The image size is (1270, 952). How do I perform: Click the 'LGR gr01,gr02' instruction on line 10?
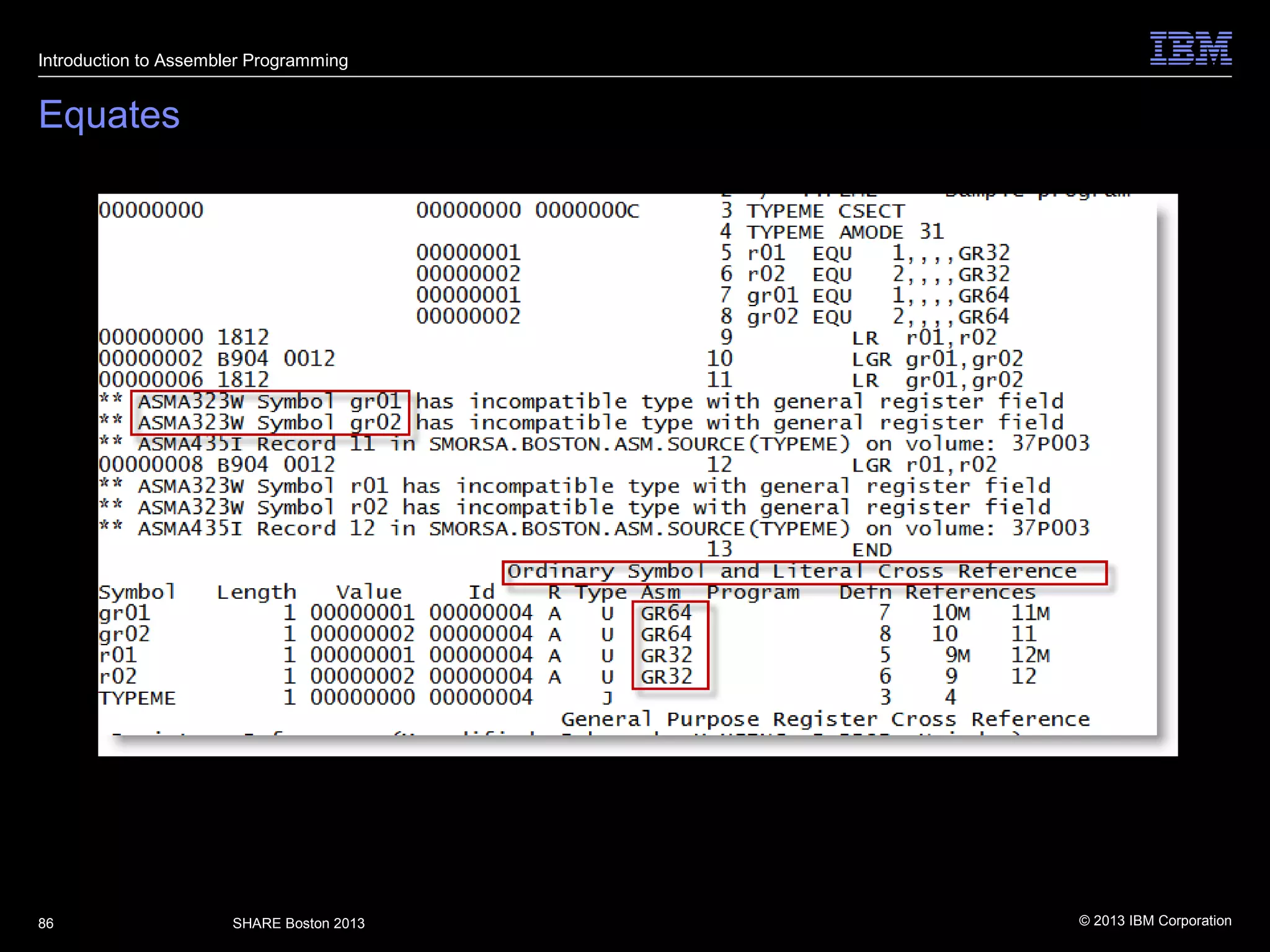coord(937,359)
